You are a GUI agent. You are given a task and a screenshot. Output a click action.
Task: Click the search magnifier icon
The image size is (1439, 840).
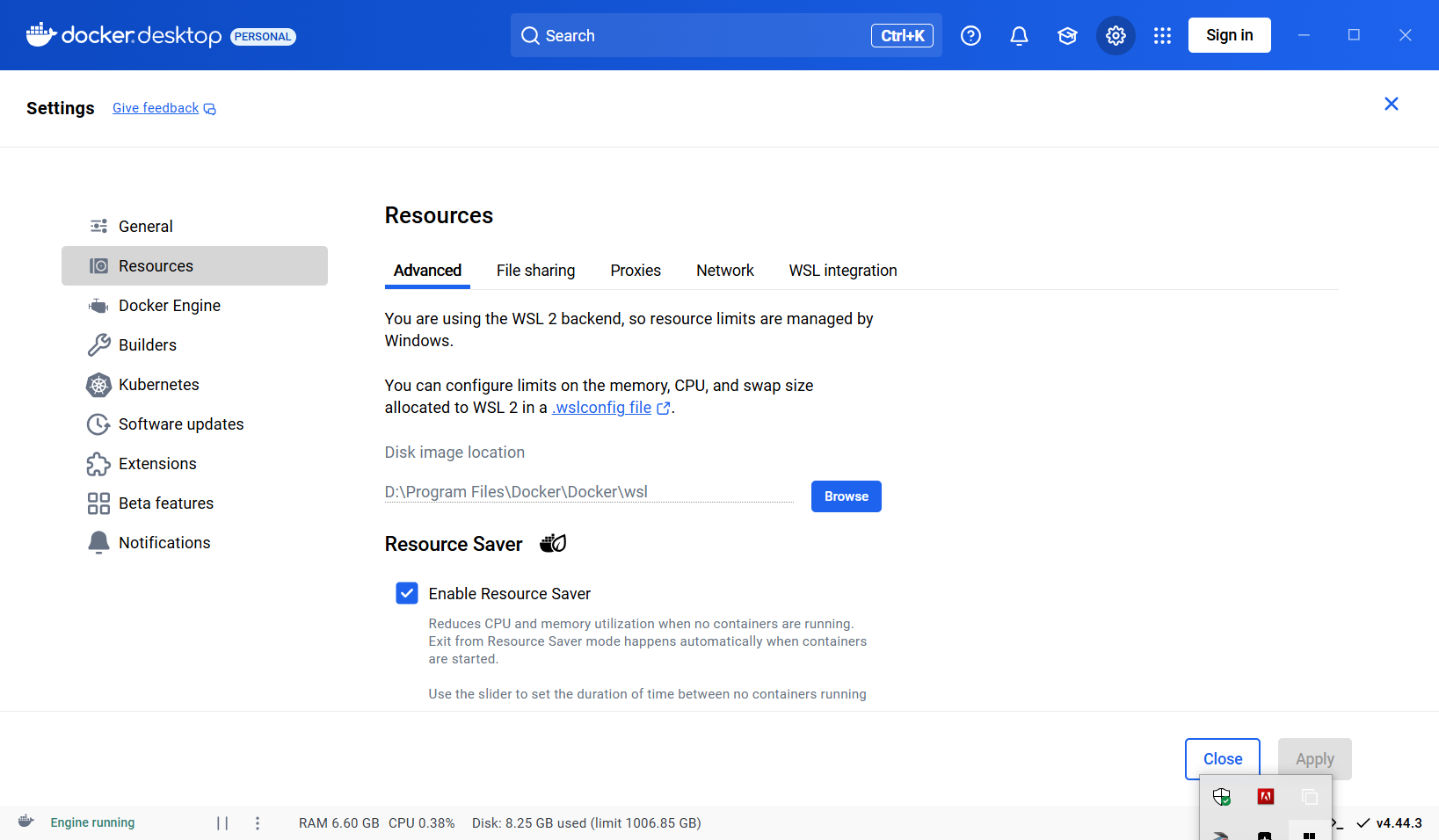(530, 36)
